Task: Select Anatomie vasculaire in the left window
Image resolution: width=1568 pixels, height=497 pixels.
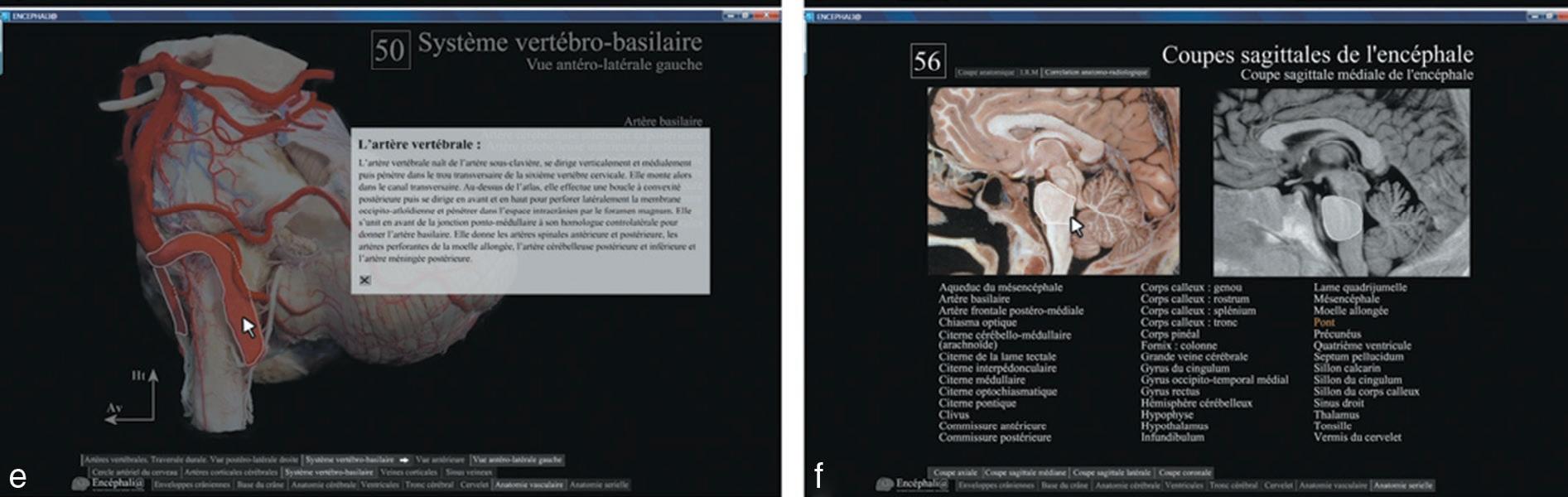Action: [x=528, y=485]
